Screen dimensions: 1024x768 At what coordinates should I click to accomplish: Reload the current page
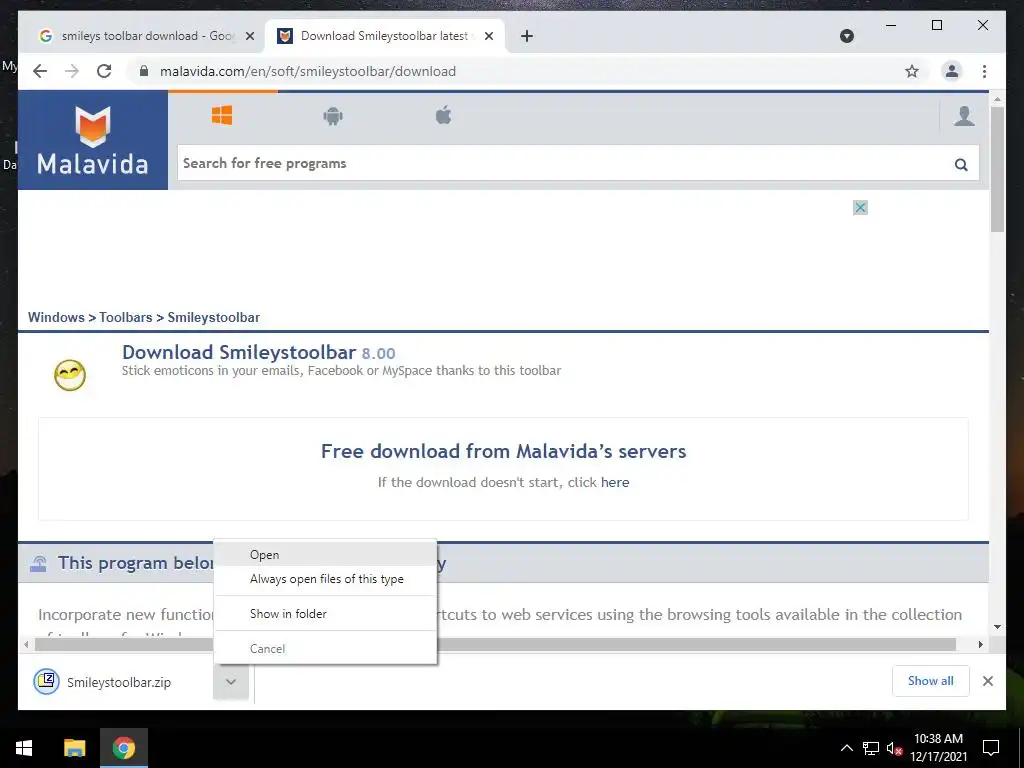click(104, 71)
